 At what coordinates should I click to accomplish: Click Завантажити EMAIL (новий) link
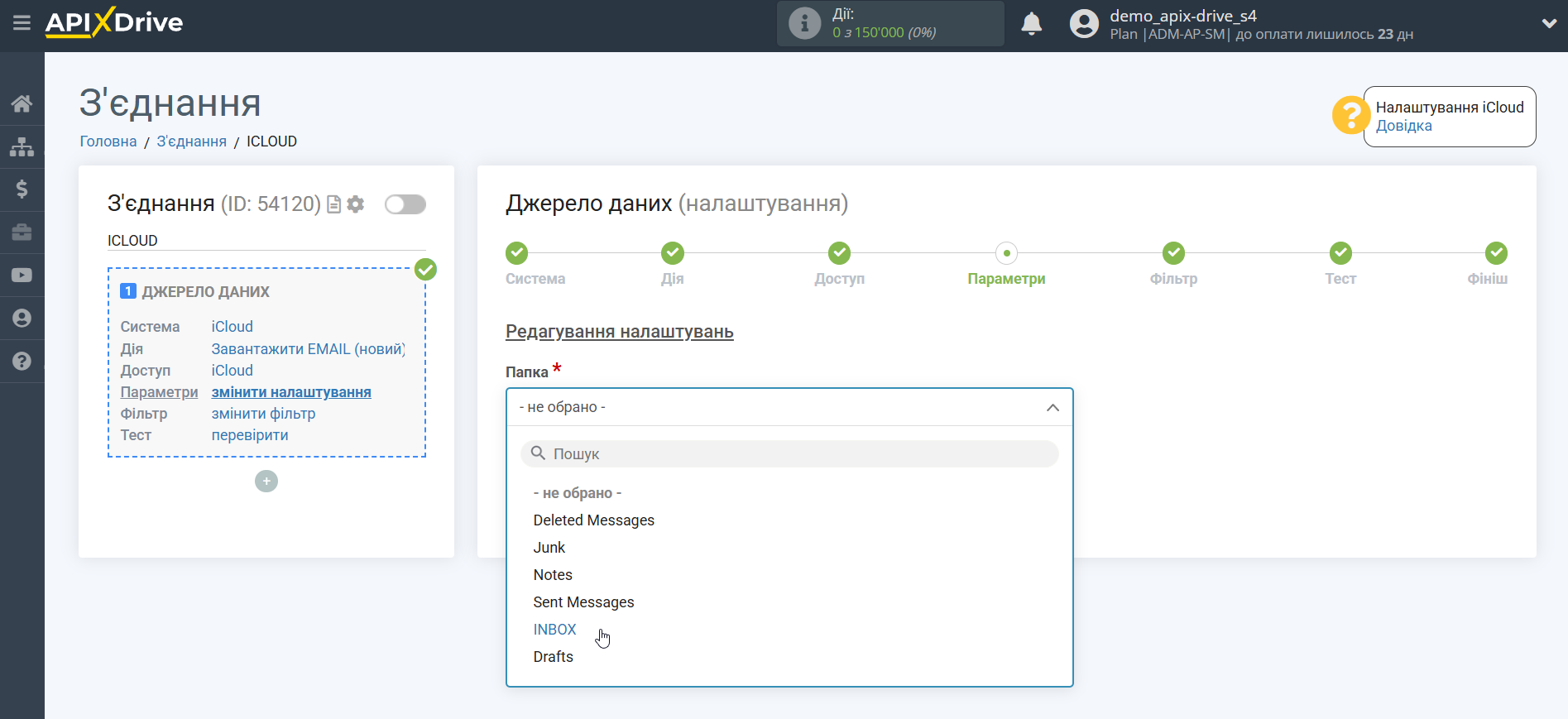point(308,349)
